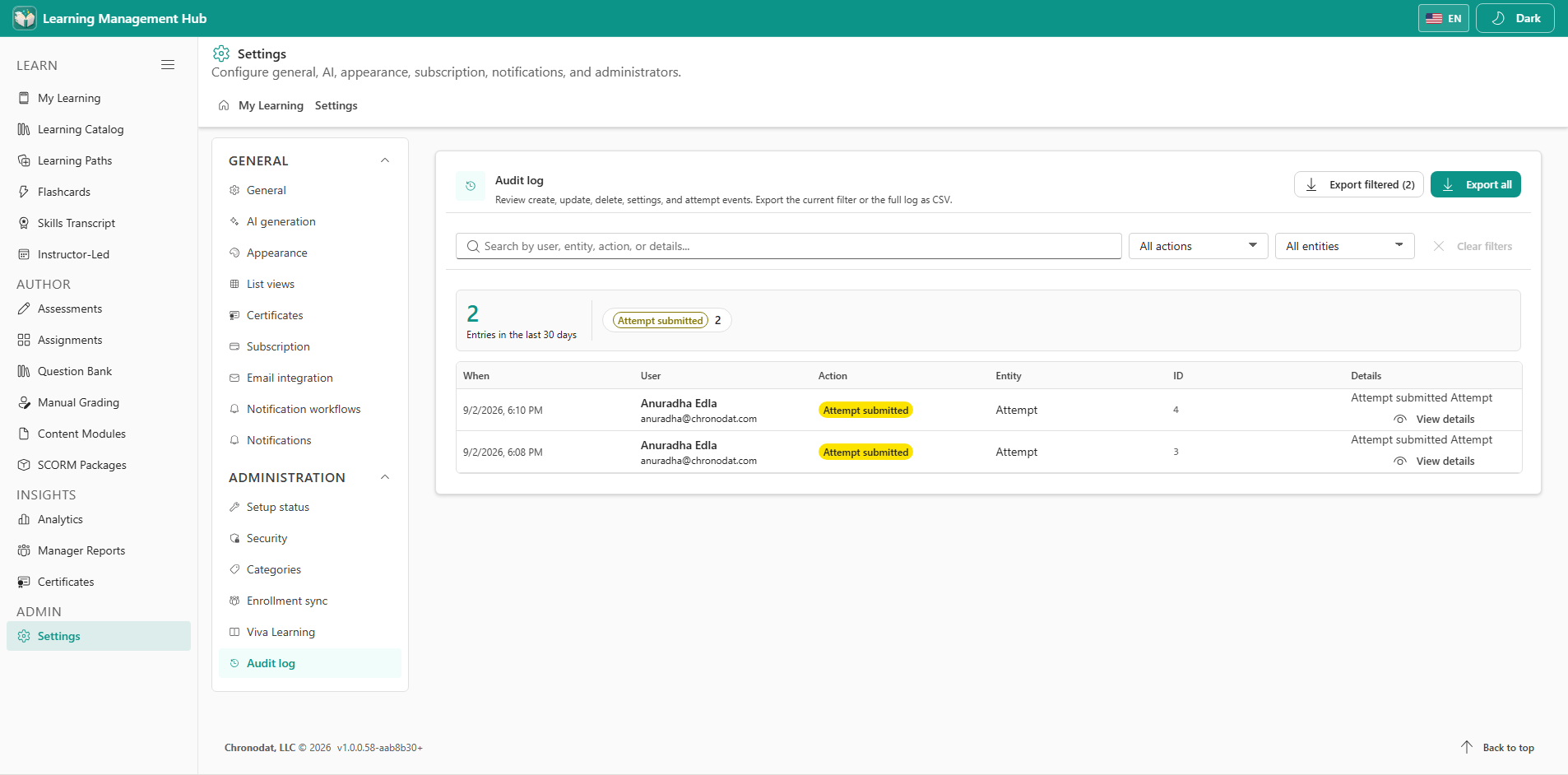The height and width of the screenshot is (775, 1568).
Task: Click the Learning Catalog books icon
Action: [24, 129]
